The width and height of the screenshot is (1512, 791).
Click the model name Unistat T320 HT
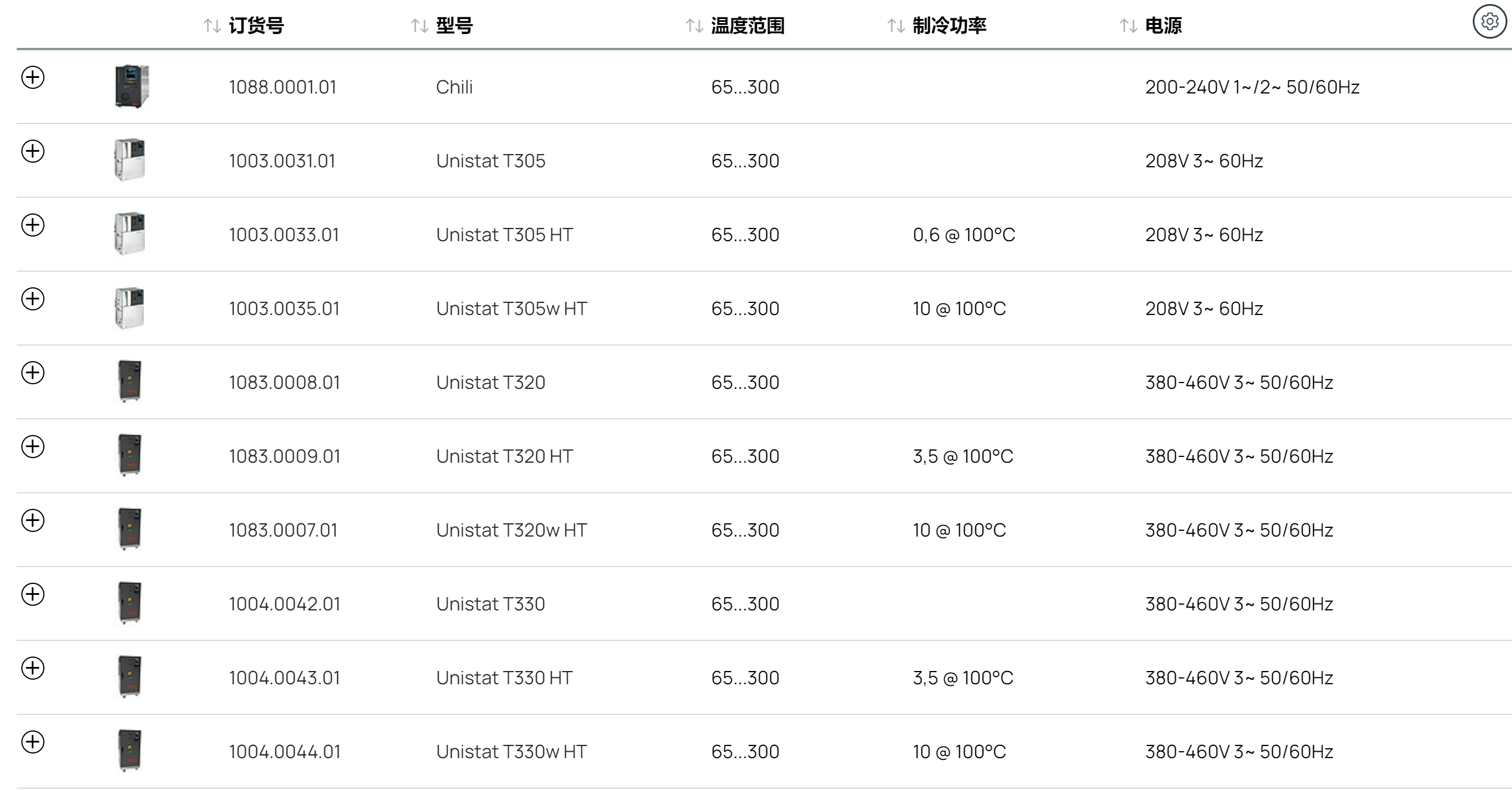[x=504, y=456]
